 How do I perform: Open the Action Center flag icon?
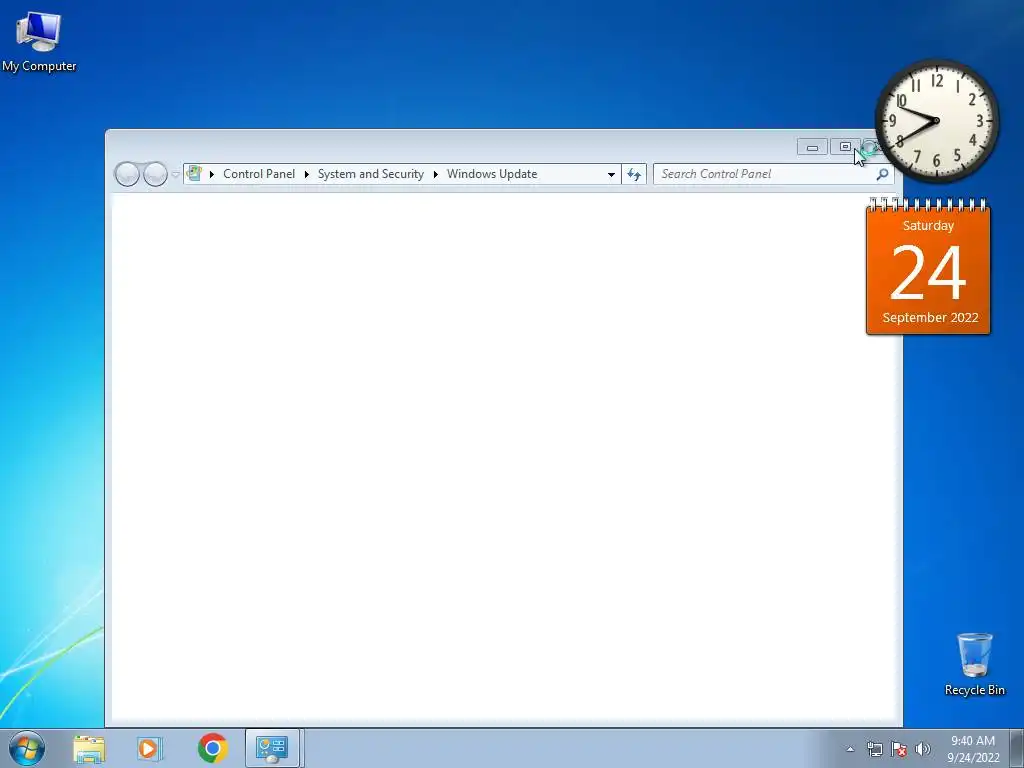(x=899, y=750)
